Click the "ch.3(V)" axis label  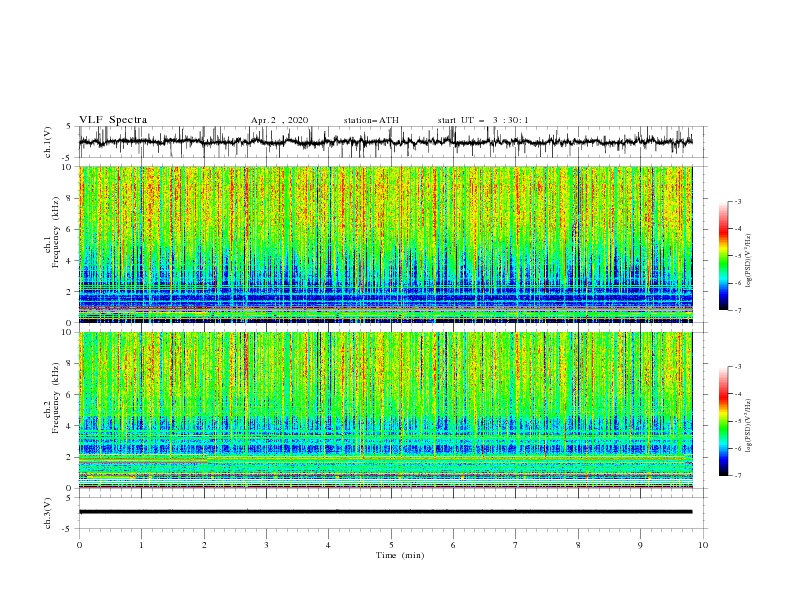[48, 513]
